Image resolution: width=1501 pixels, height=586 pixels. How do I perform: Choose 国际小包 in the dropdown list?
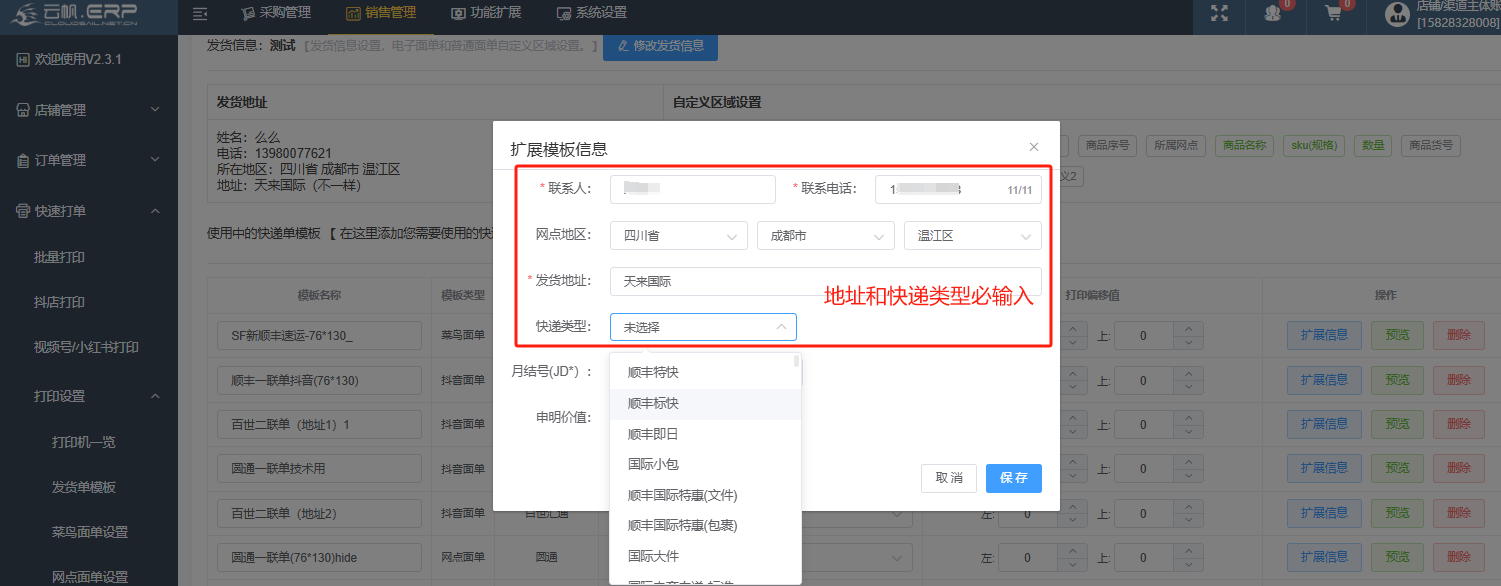coord(653,464)
